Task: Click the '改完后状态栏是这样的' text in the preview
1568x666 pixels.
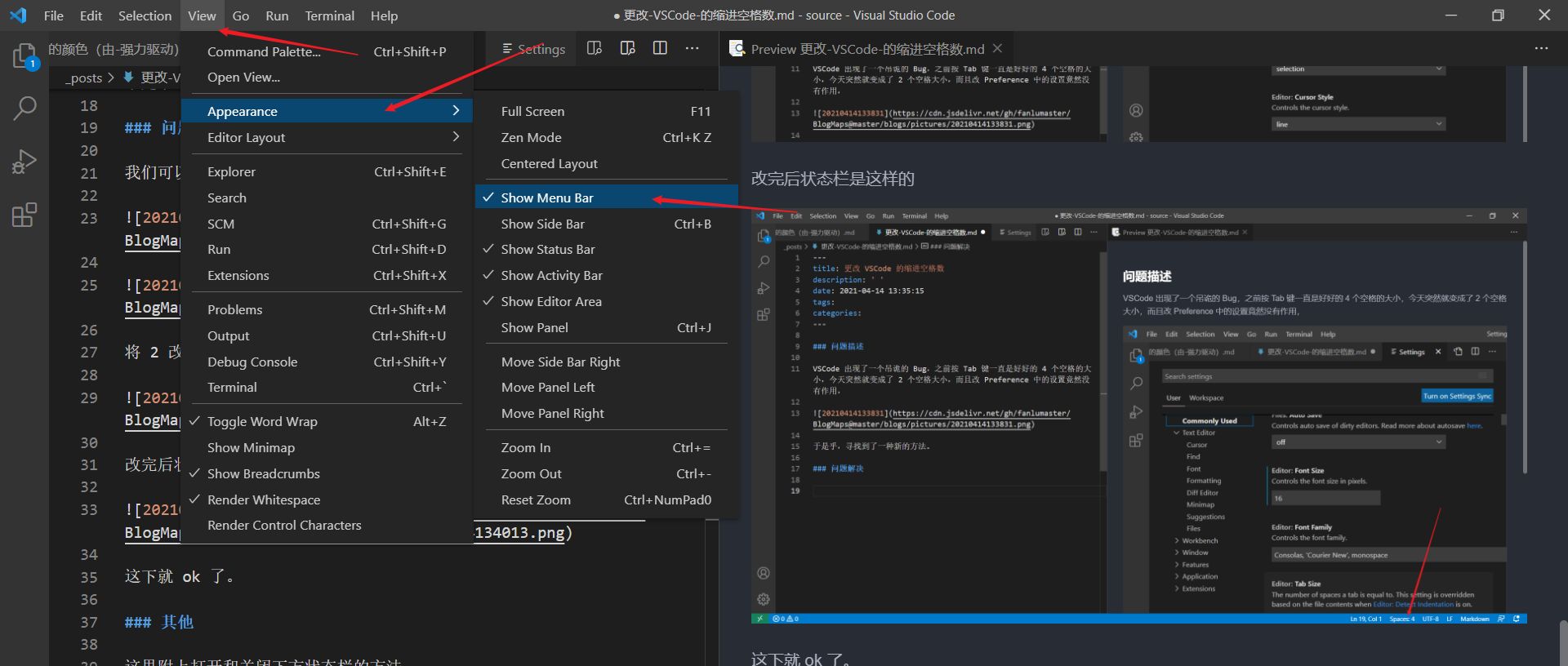Action: pyautogui.click(x=833, y=179)
